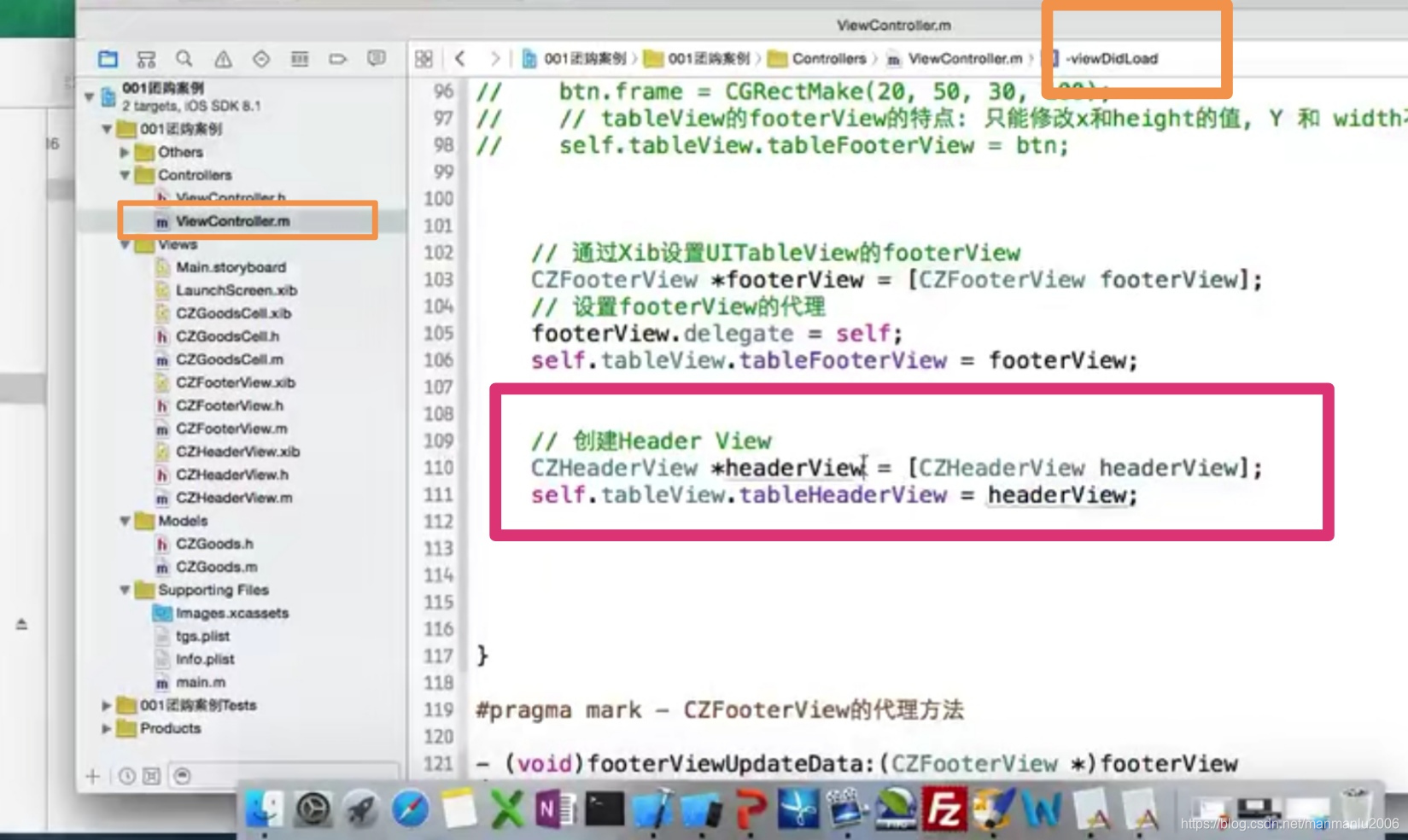Collapse the Views group

point(125,245)
